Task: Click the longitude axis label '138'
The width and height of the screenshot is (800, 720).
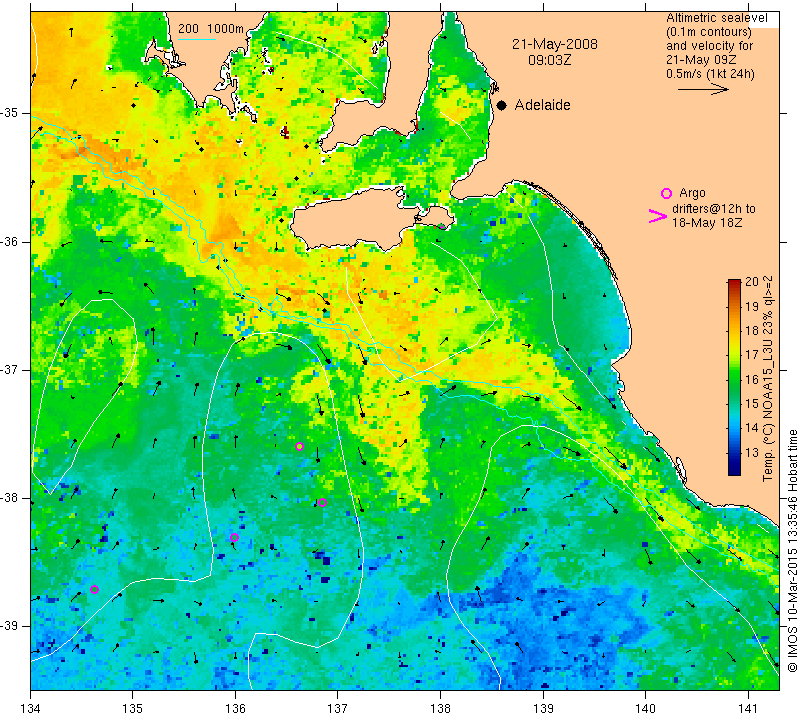Action: pos(440,708)
